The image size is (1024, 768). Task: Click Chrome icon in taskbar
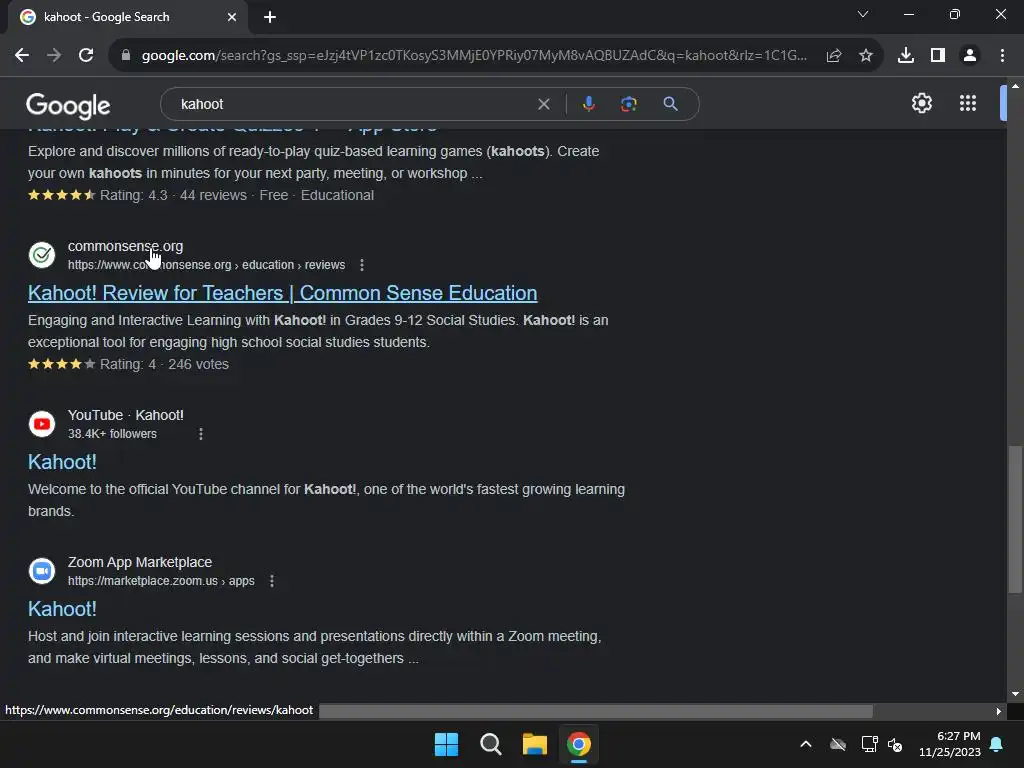[x=579, y=744]
